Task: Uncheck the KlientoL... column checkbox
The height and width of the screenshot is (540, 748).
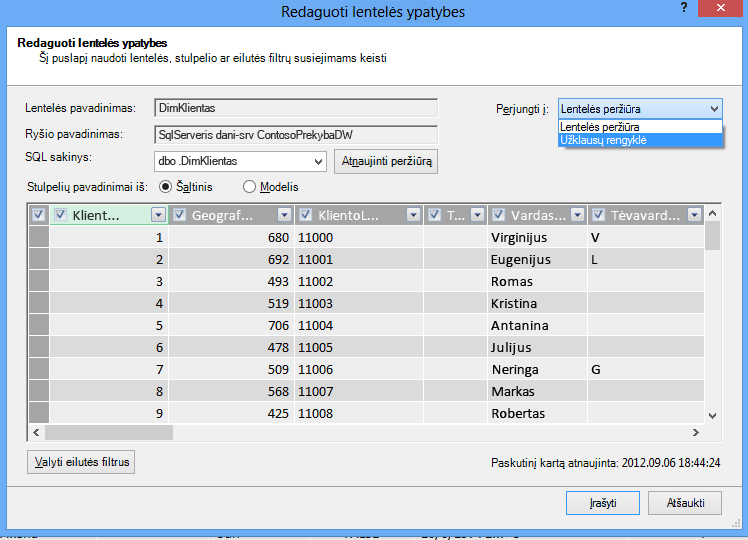Action: [x=305, y=215]
